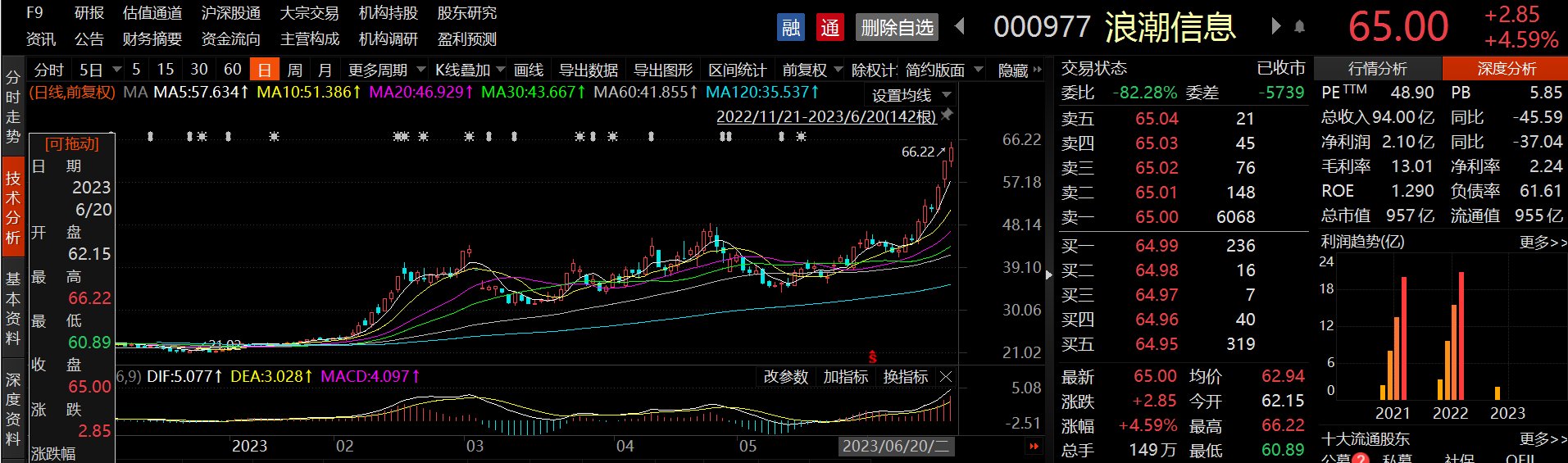The width and height of the screenshot is (1568, 463).
Task: Select the 30-minute period
Action: [x=199, y=70]
